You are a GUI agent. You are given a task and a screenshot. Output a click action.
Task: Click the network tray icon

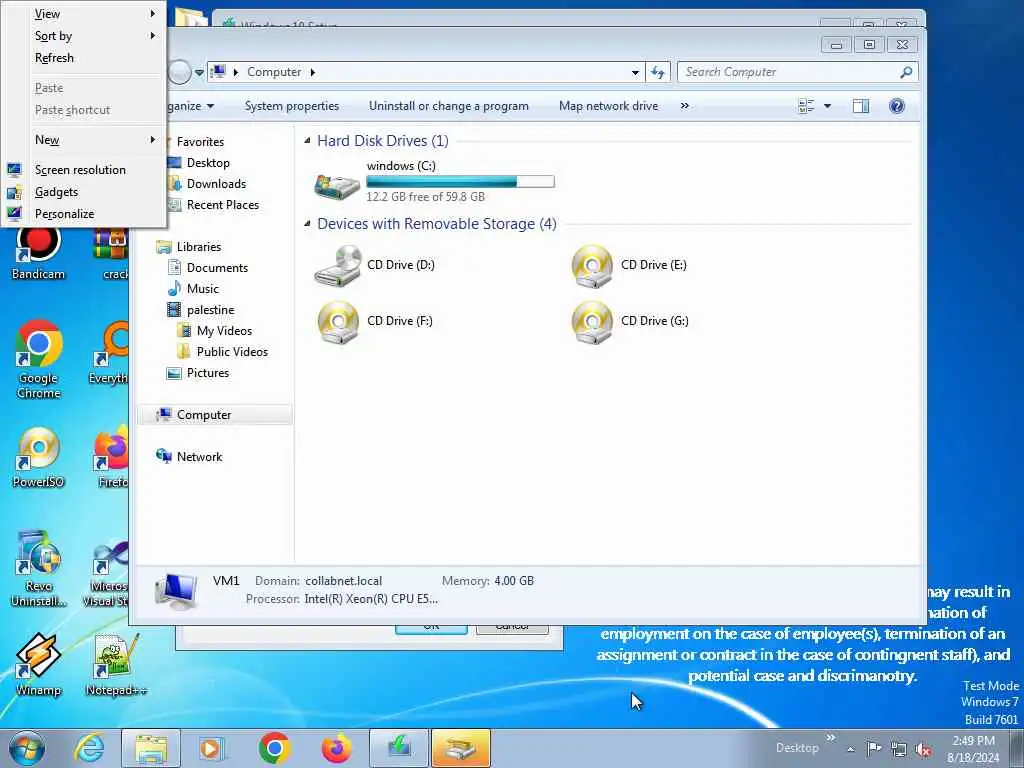(x=899, y=749)
